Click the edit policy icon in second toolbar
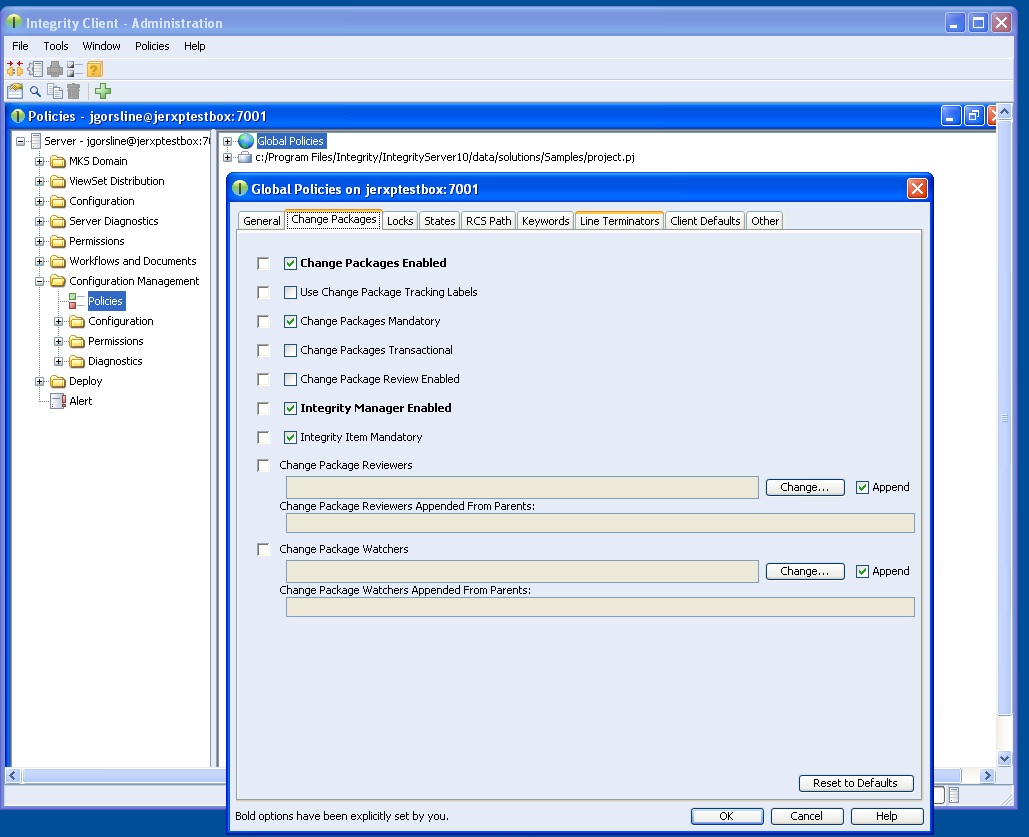Screen dimensions: 1029x837 [x=14, y=91]
